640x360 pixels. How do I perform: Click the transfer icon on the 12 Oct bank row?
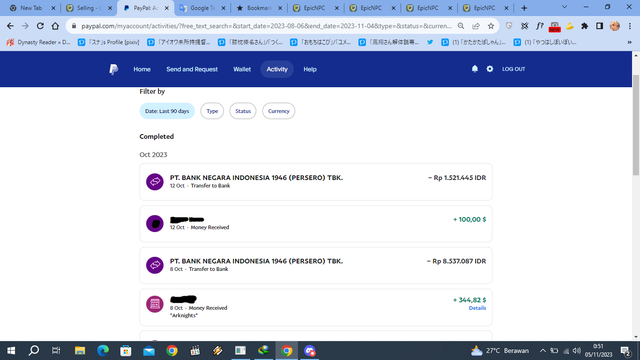tap(155, 182)
